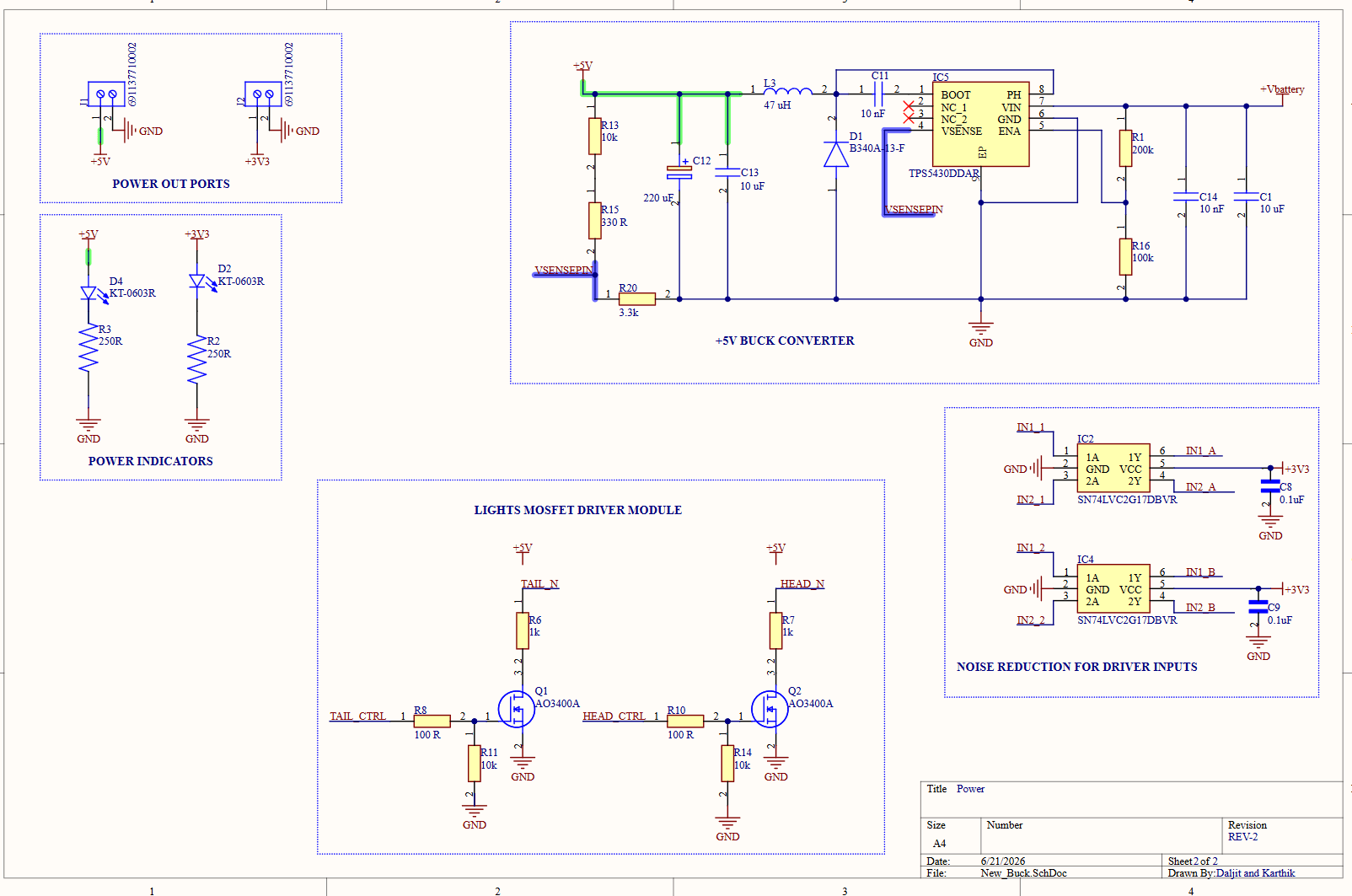1352x896 pixels.
Task: Click the 'TPS5430DDAR' part name text
Action: click(944, 174)
